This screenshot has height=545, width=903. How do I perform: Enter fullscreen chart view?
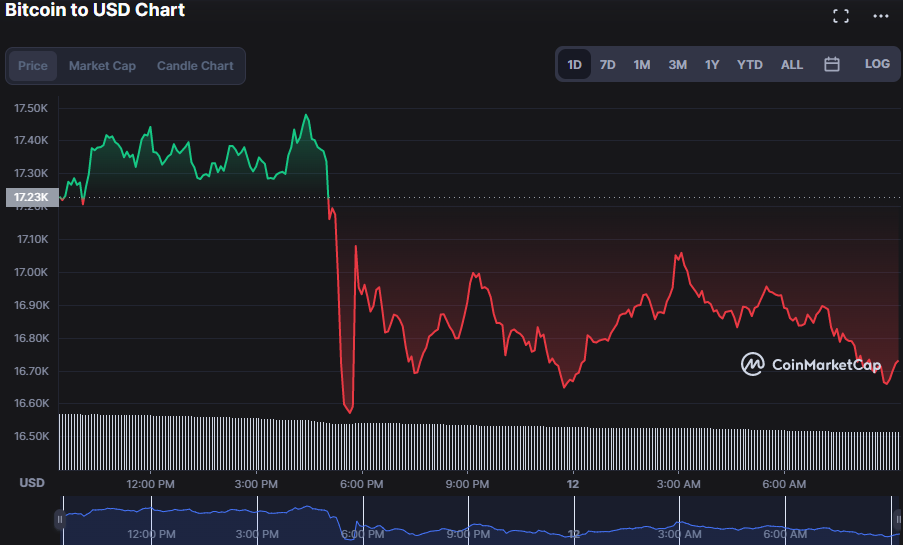pos(841,15)
